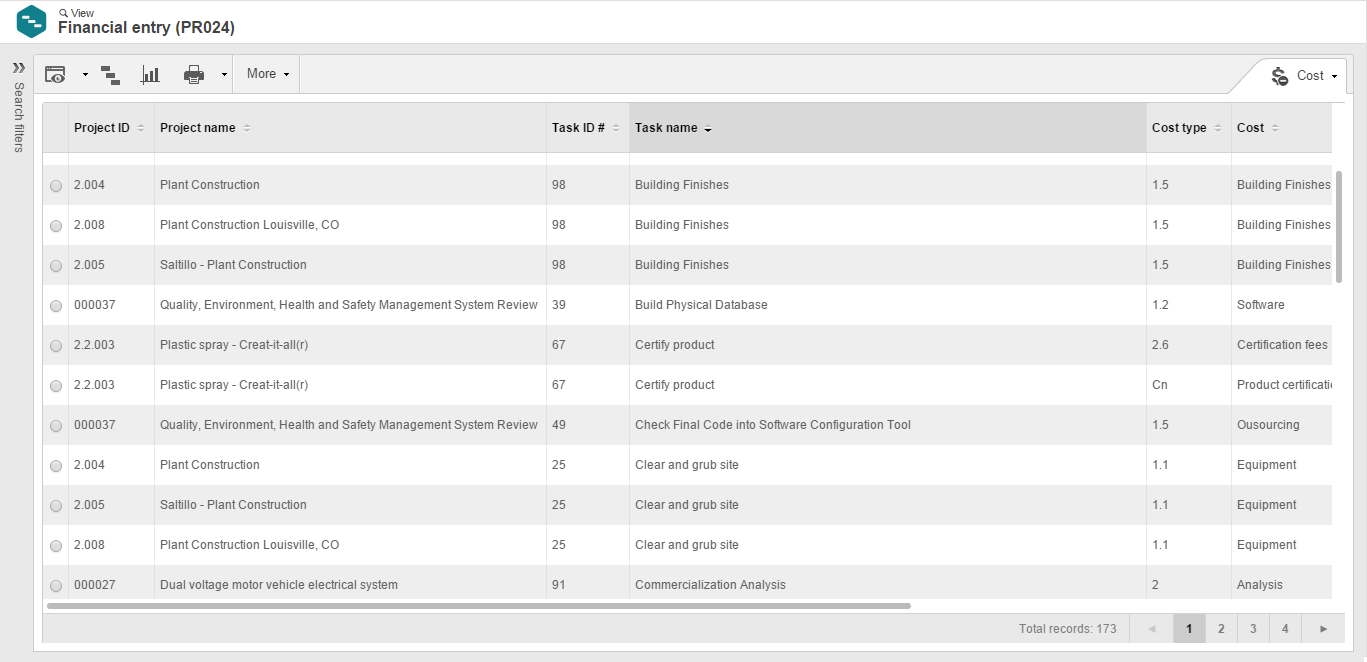Select radio for Certify product 2.6 row
Screen dimensions: 1367x662
tap(56, 346)
